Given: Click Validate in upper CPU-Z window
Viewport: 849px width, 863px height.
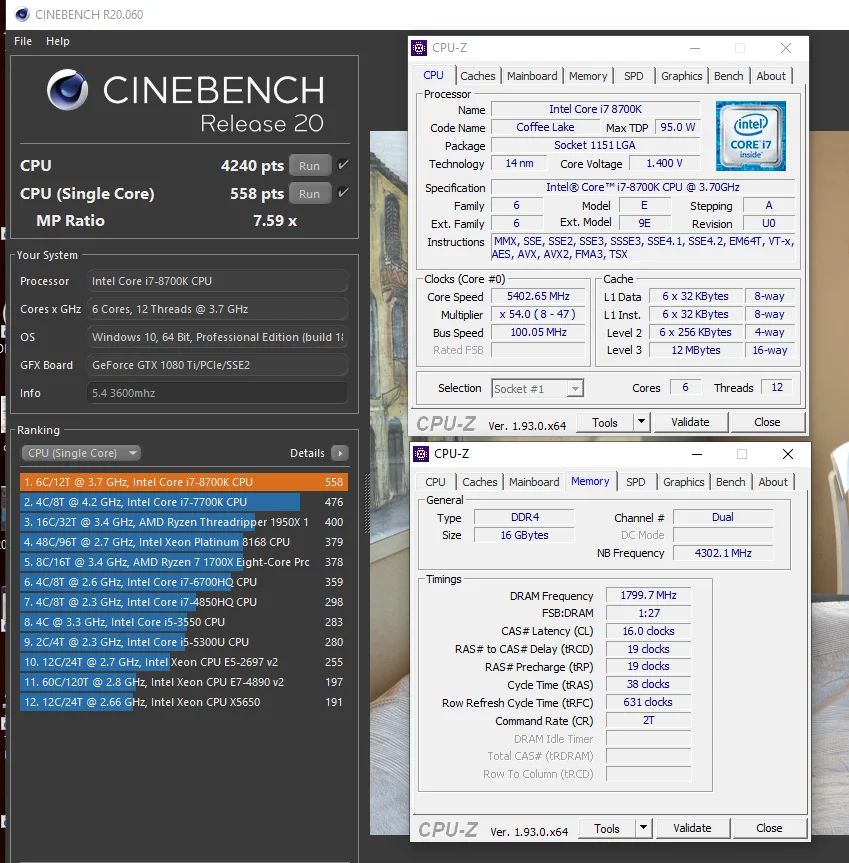Looking at the screenshot, I should coord(691,422).
